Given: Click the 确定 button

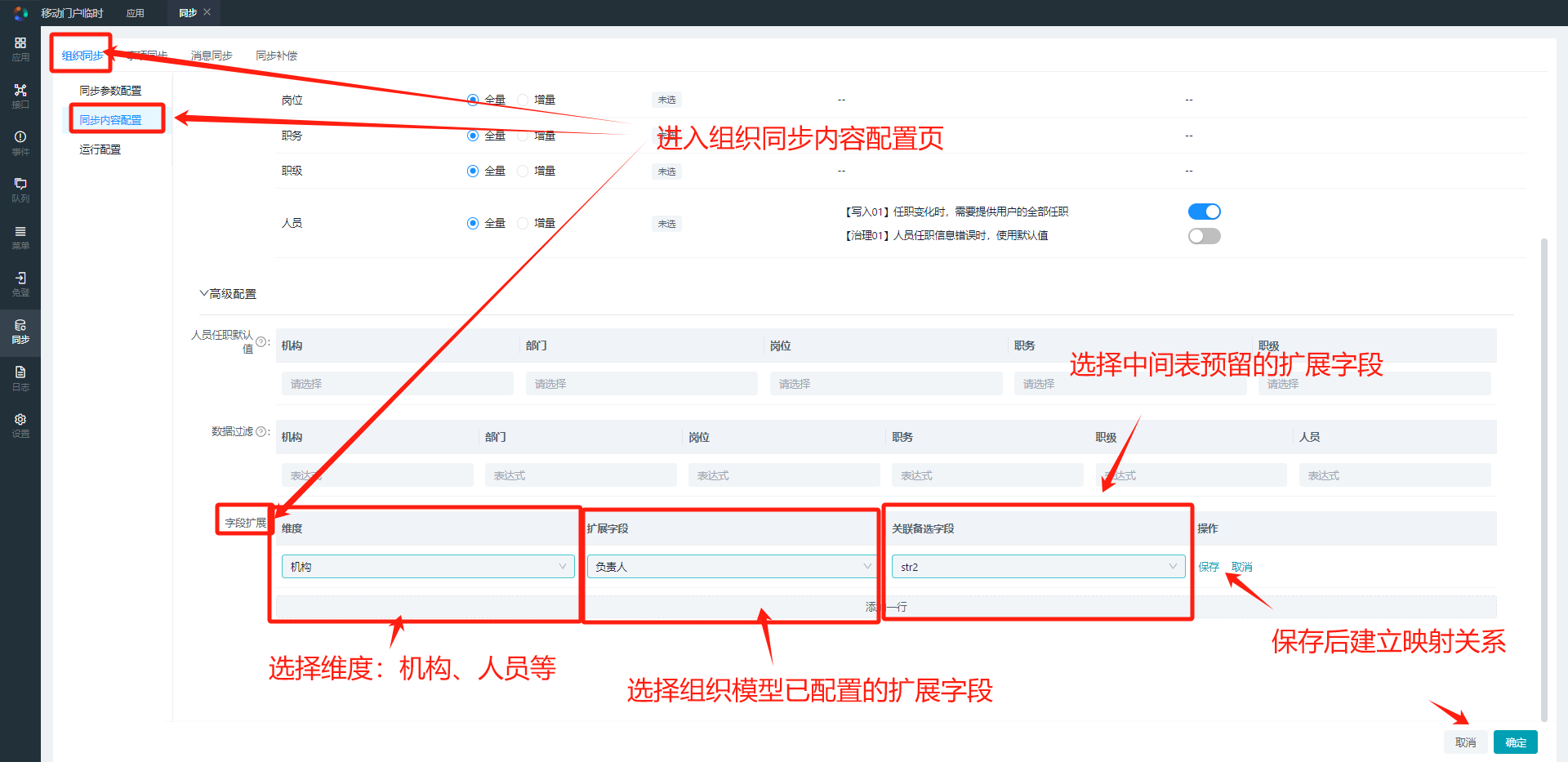Looking at the screenshot, I should point(1516,742).
